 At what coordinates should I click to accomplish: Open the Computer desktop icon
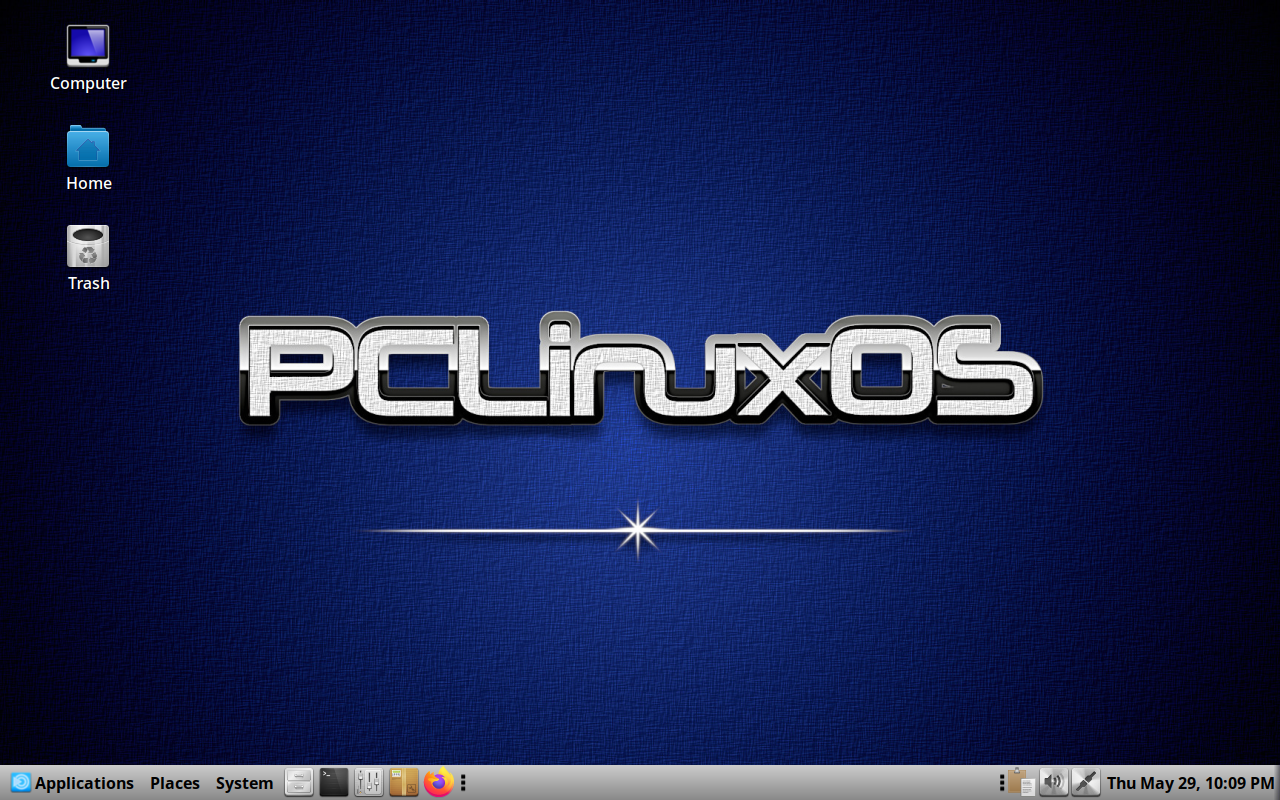(x=88, y=45)
